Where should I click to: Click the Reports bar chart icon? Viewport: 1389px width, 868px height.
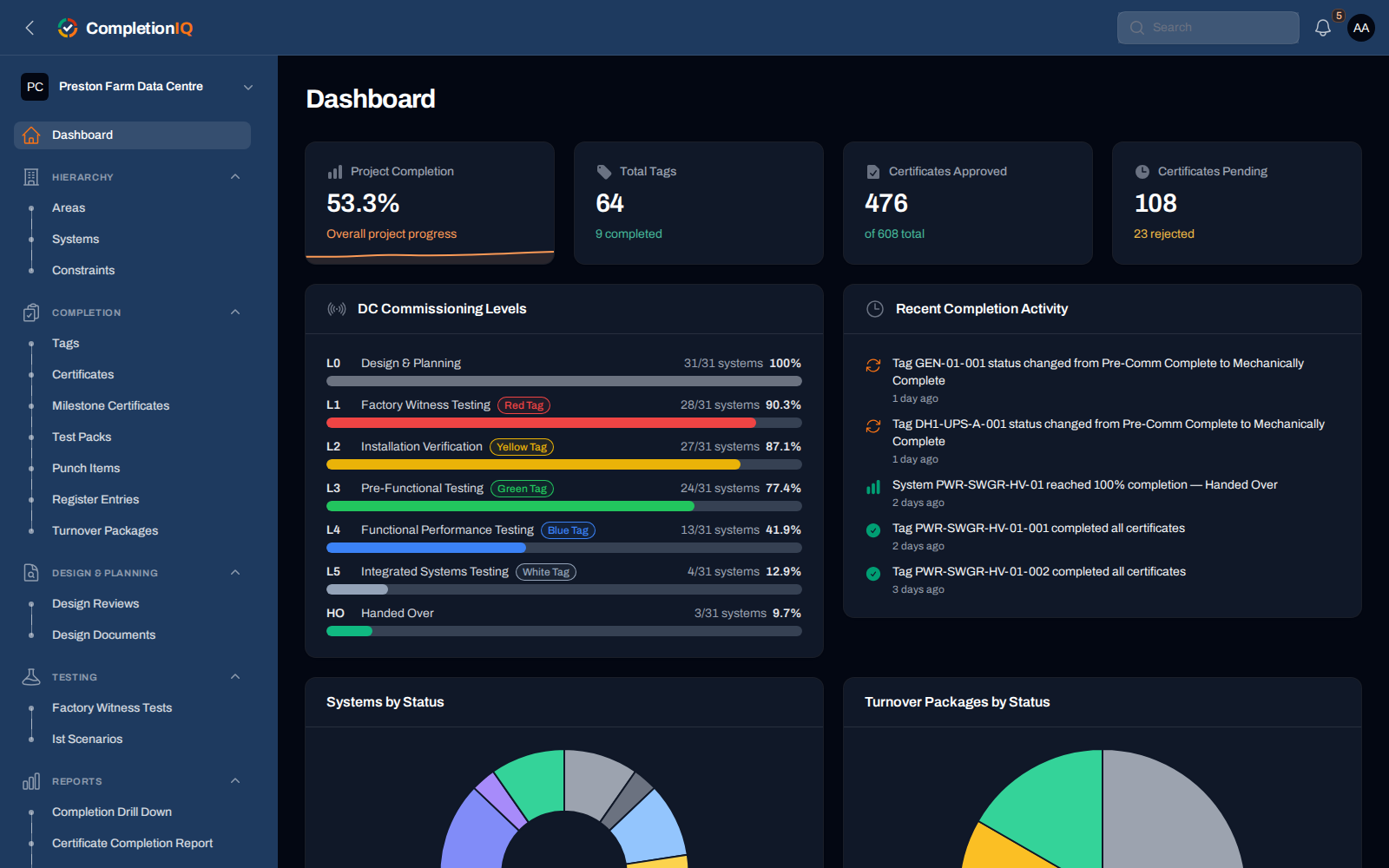[31, 781]
